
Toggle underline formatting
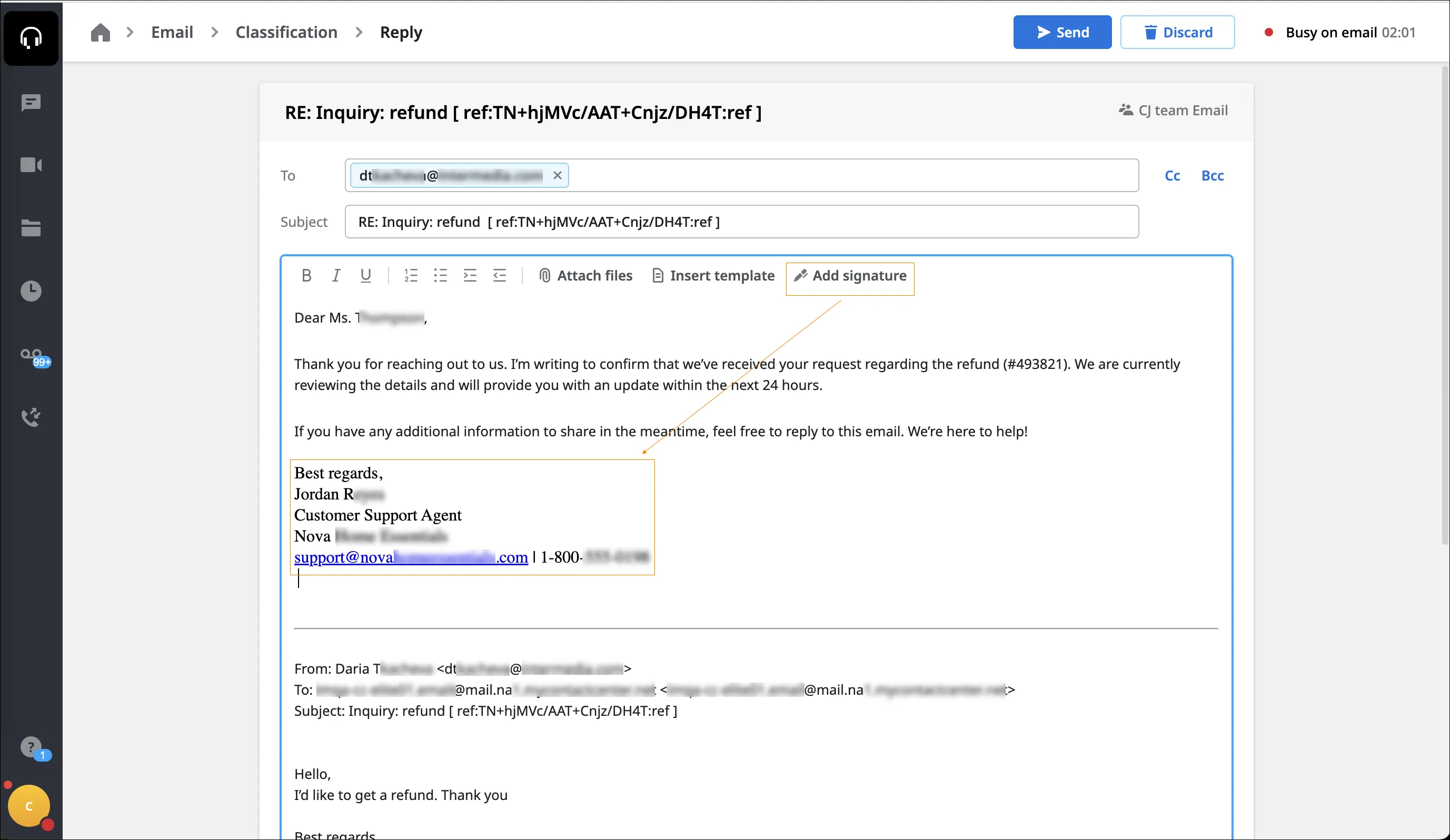365,276
